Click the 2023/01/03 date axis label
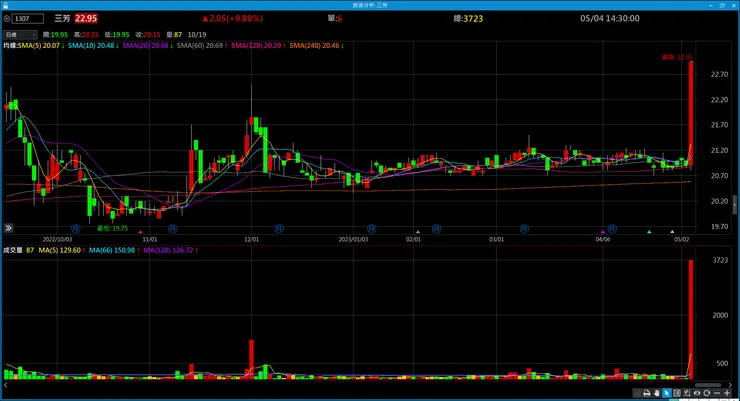Viewport: 740px width, 401px height. [353, 240]
